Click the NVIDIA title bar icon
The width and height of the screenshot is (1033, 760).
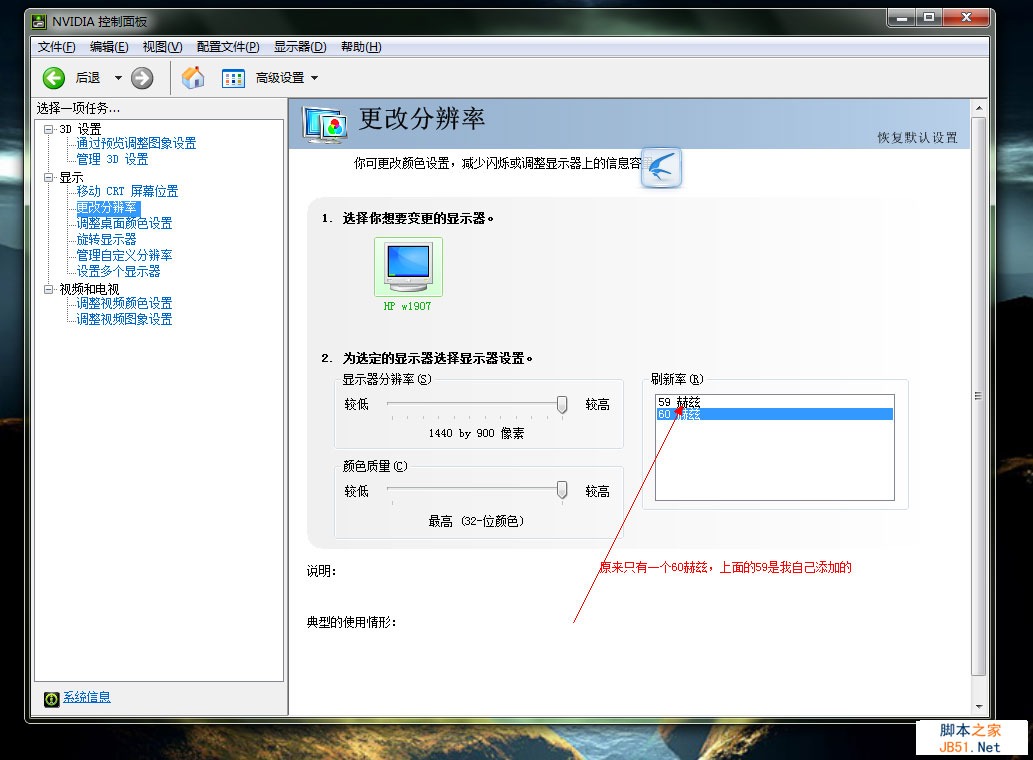coord(40,22)
